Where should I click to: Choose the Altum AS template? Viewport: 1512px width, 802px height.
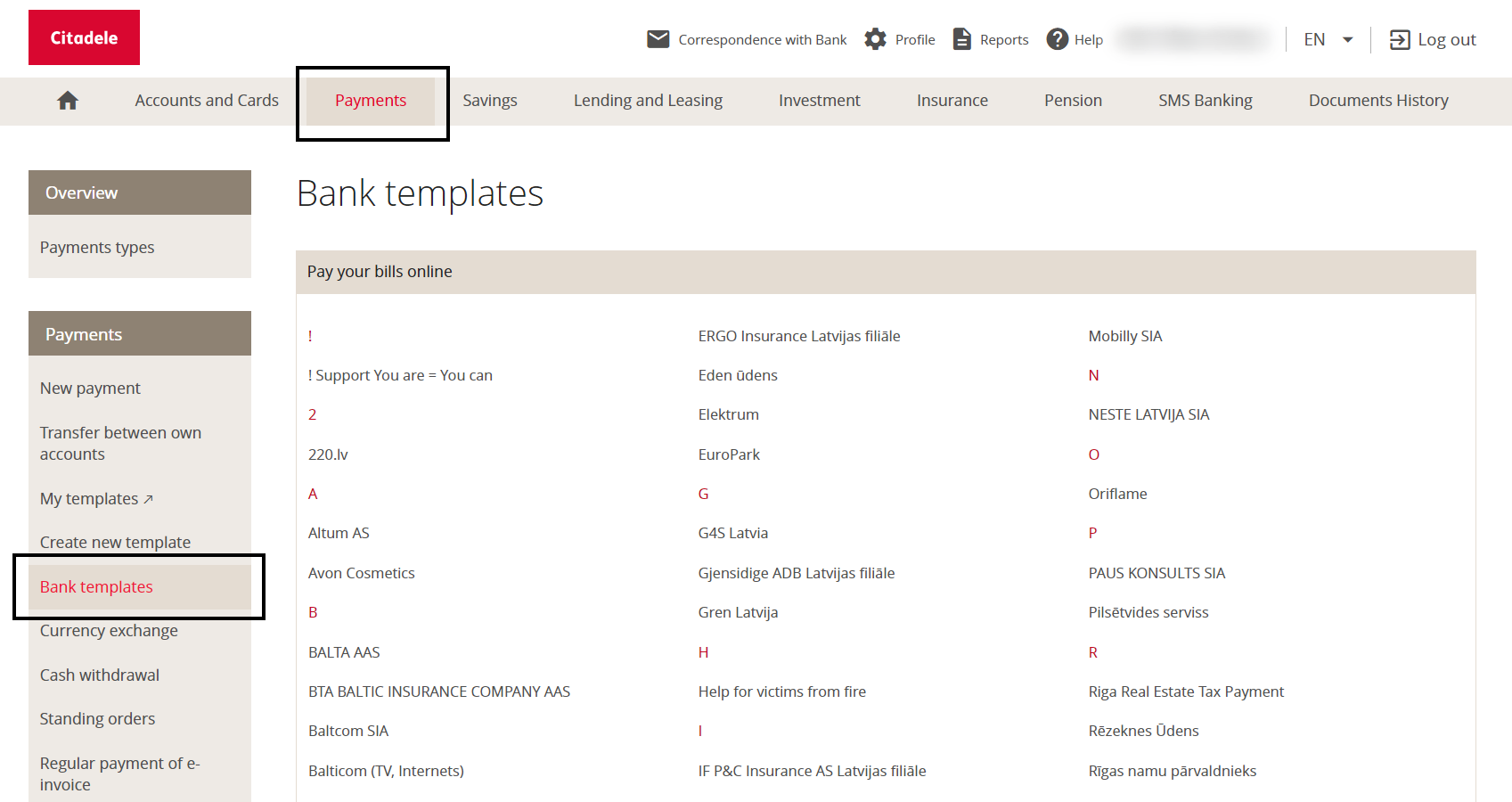(339, 533)
